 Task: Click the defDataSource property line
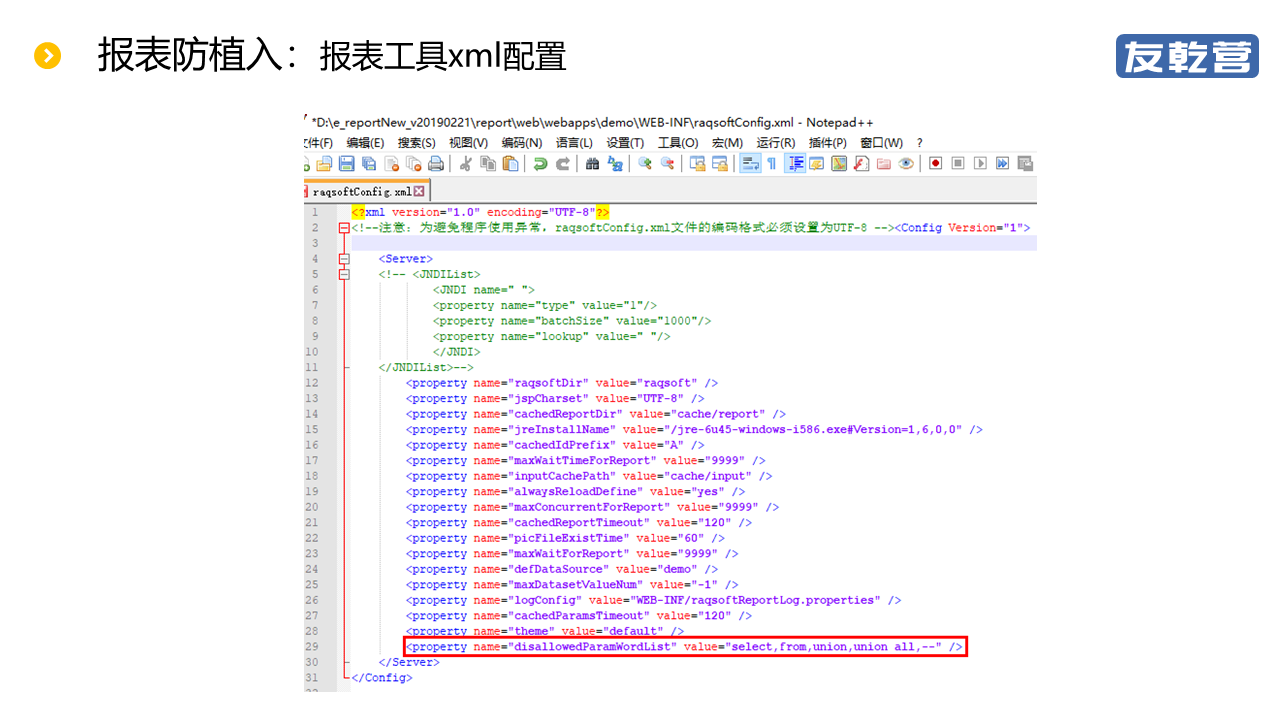[x=562, y=569]
